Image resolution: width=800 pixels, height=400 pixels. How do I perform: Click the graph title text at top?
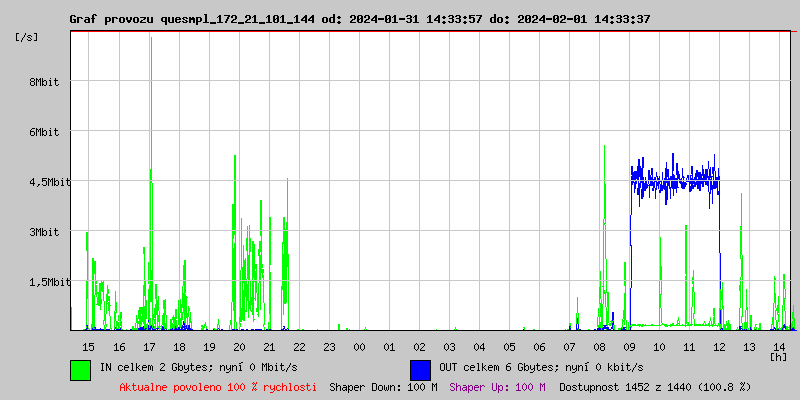coord(359,19)
